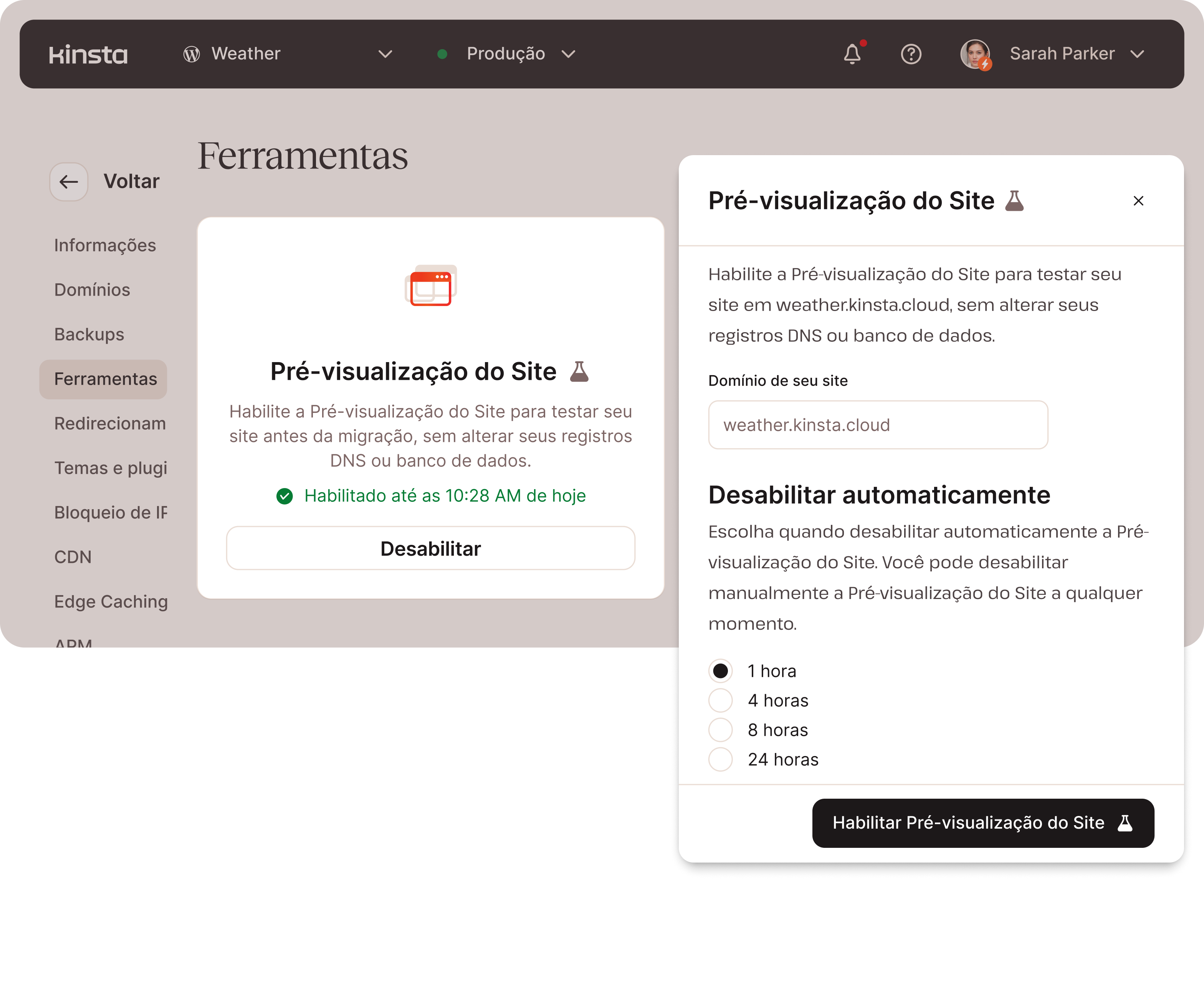Choose the 24 horas radio option
1204x983 pixels.
pos(721,760)
